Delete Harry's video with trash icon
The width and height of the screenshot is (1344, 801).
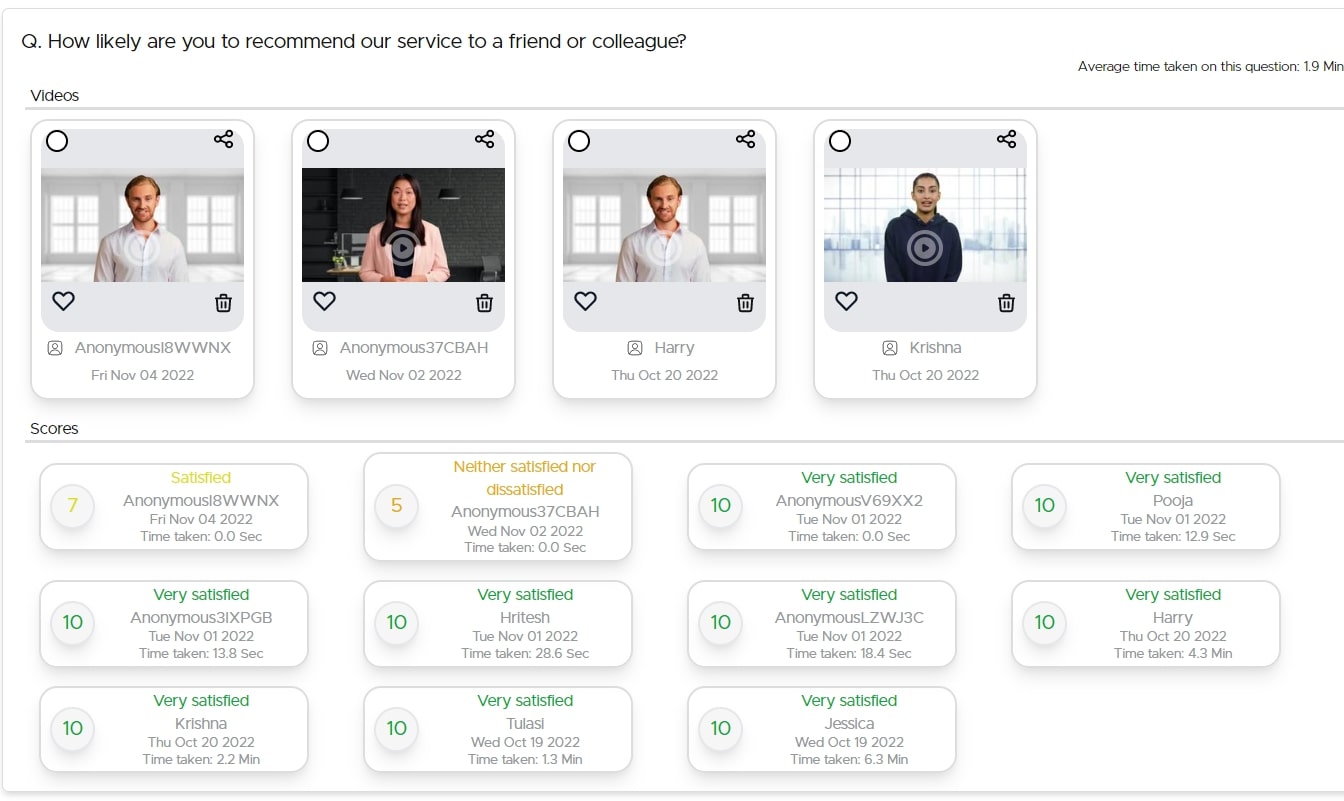(x=745, y=302)
